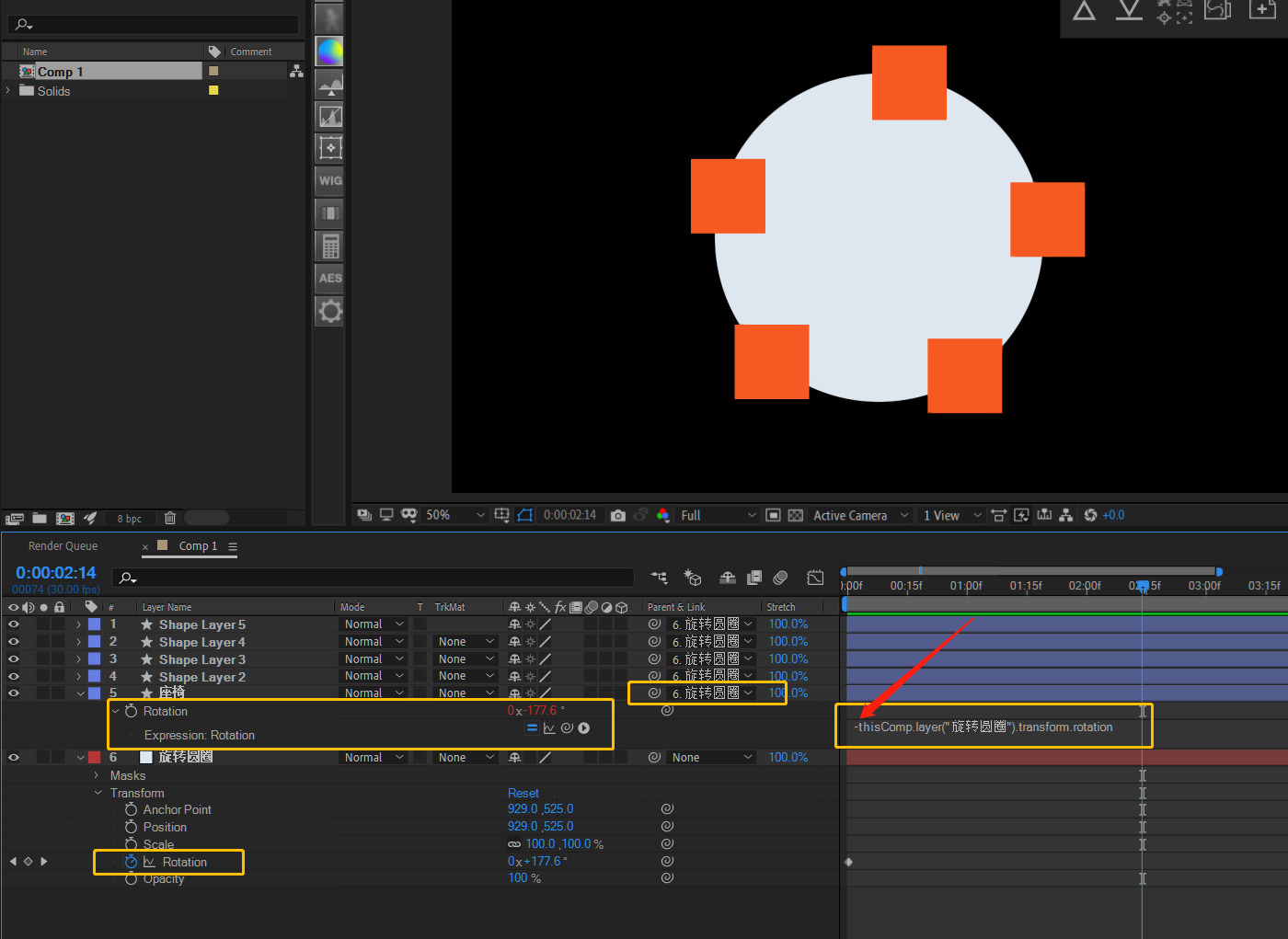Image resolution: width=1288 pixels, height=939 pixels.
Task: Click yellow label swatch of Solids folder
Action: pyautogui.click(x=213, y=90)
